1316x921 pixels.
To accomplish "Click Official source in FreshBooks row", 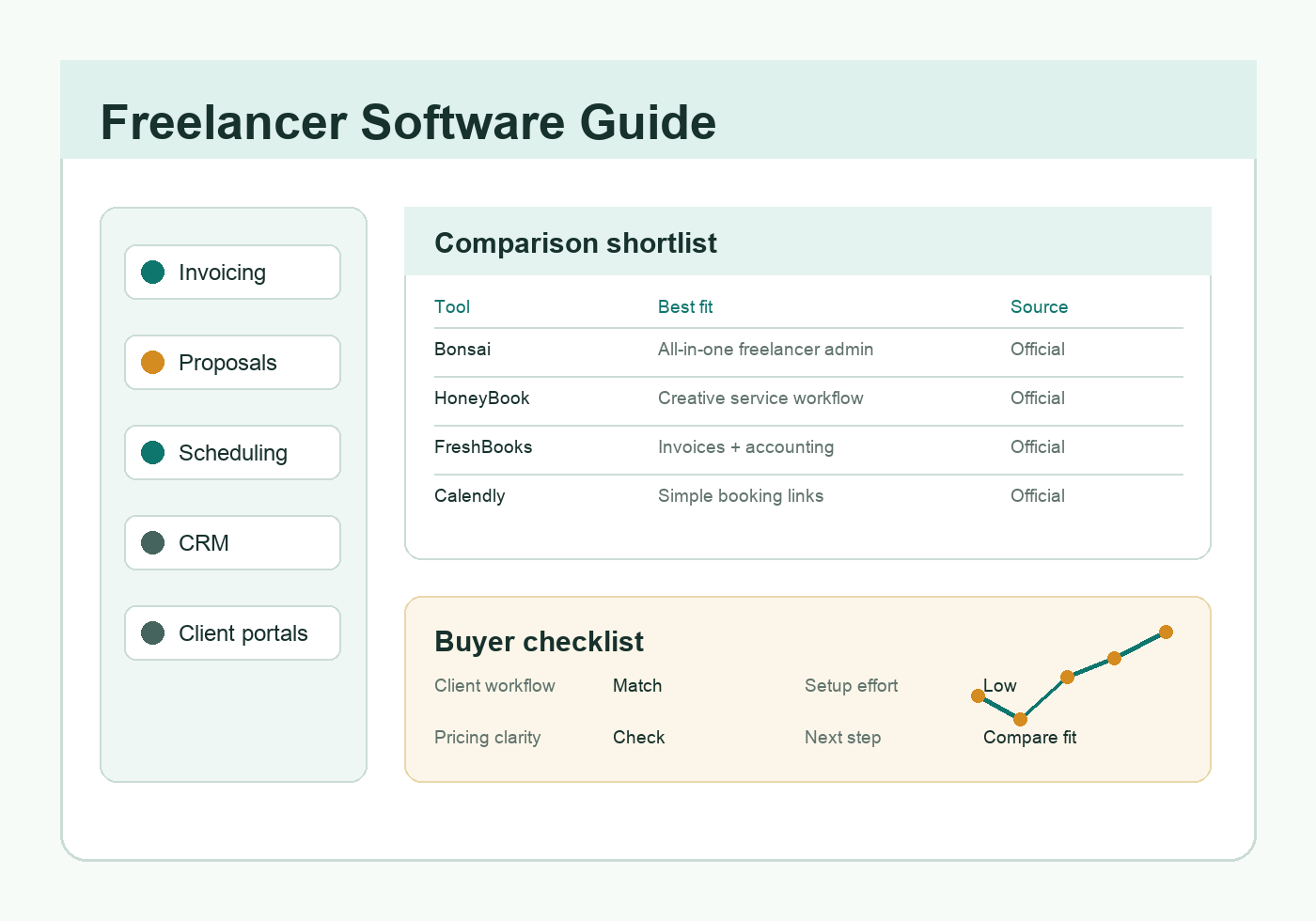I will coord(1038,447).
